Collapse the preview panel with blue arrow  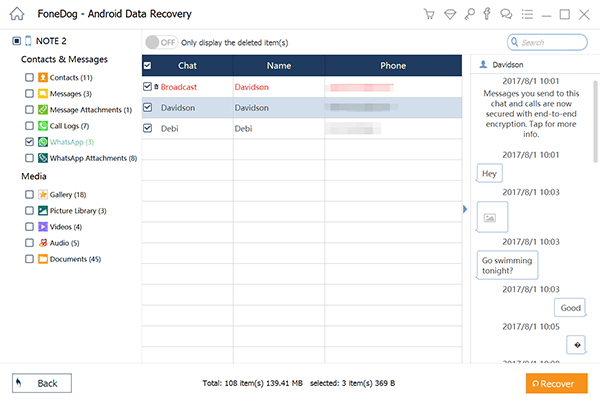[465, 209]
